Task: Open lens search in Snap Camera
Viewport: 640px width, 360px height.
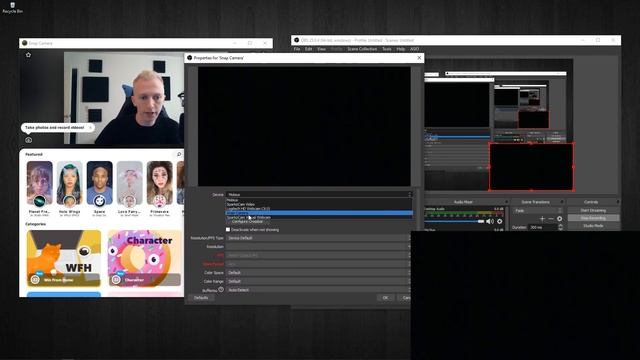Action: pyautogui.click(x=179, y=154)
